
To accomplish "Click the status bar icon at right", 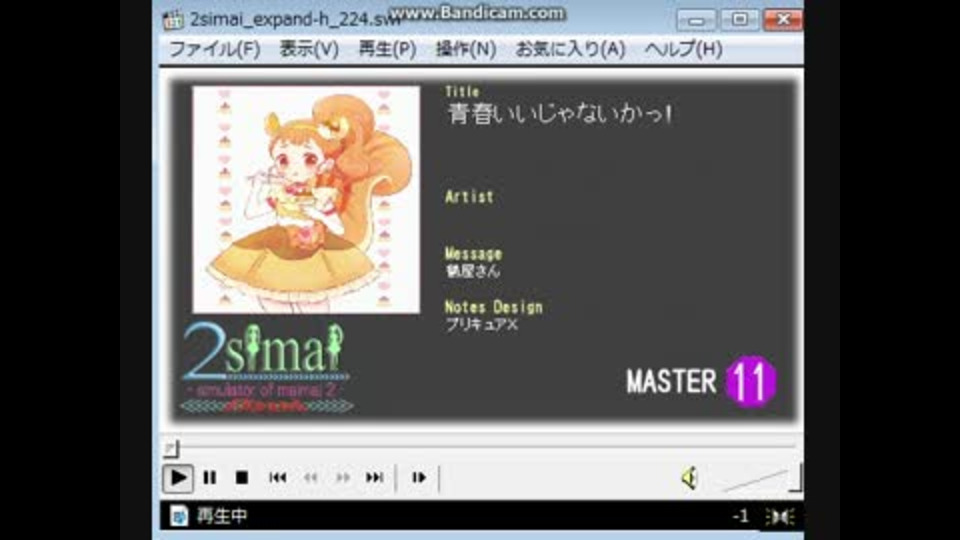I will pyautogui.click(x=780, y=517).
